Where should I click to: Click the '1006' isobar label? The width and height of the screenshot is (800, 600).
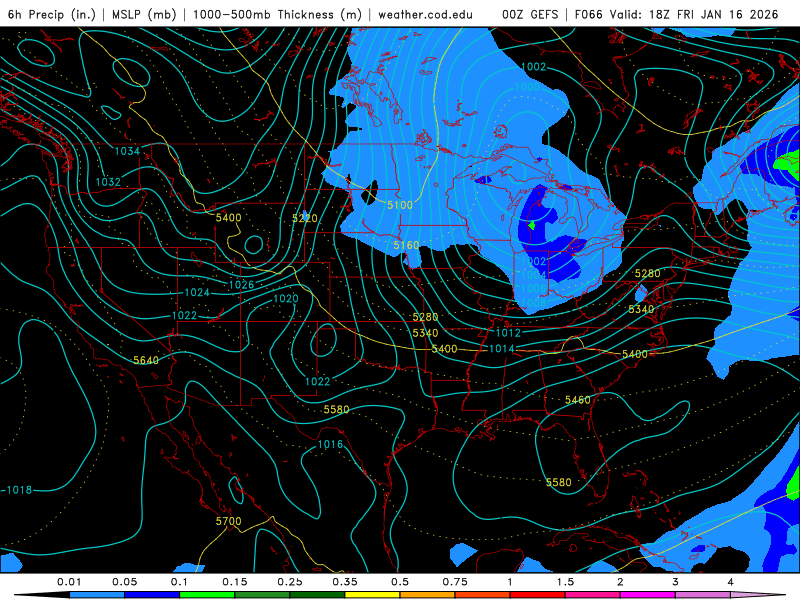(x=534, y=289)
